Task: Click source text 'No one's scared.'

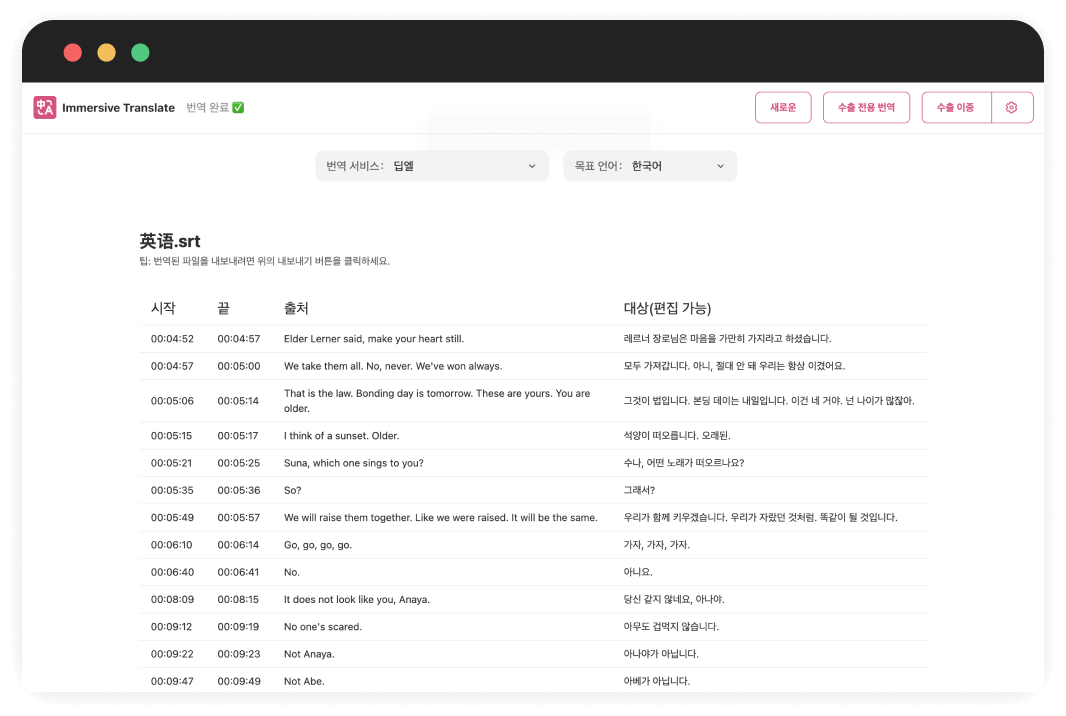Action: click(x=323, y=626)
